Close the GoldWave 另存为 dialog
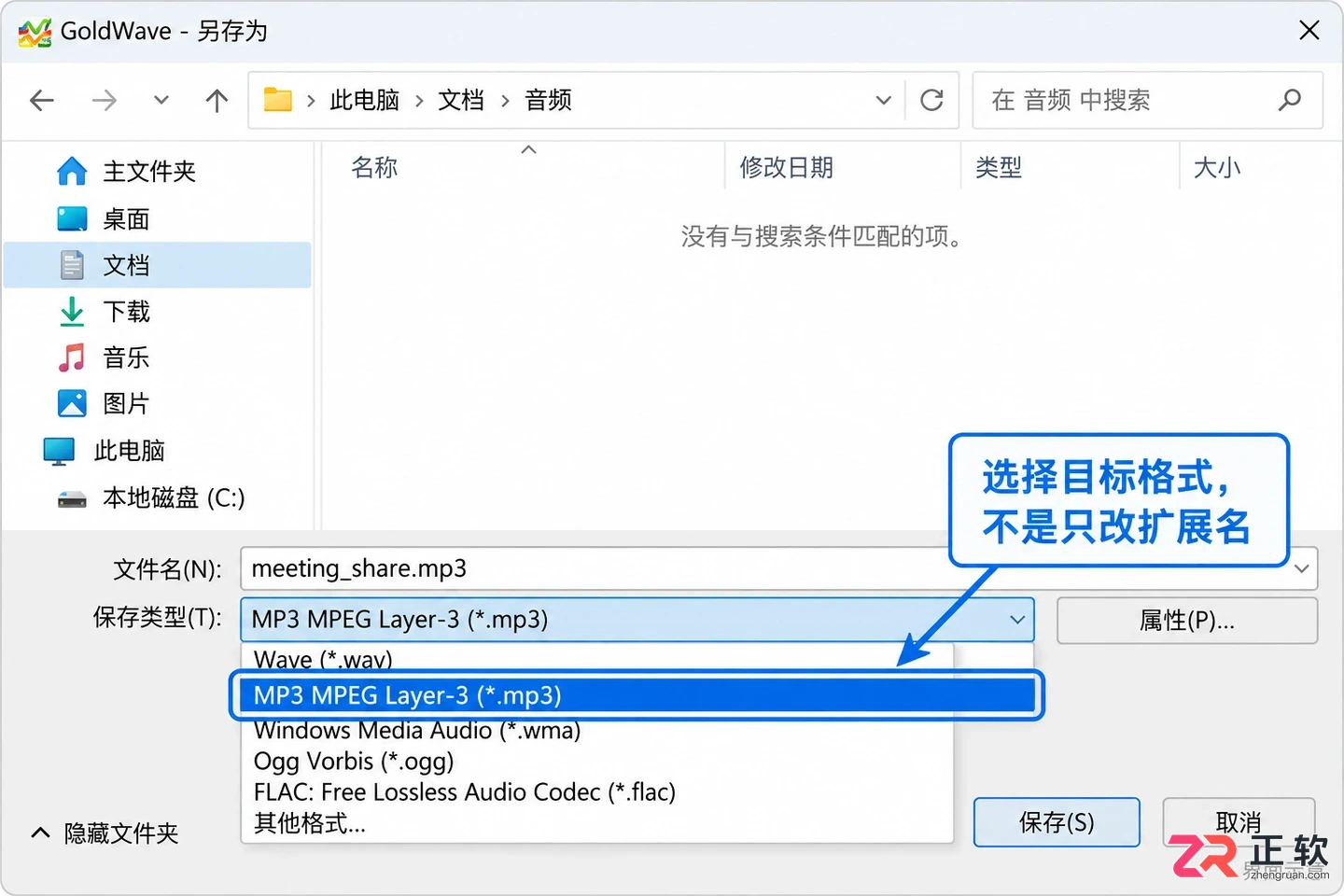 click(x=1309, y=31)
